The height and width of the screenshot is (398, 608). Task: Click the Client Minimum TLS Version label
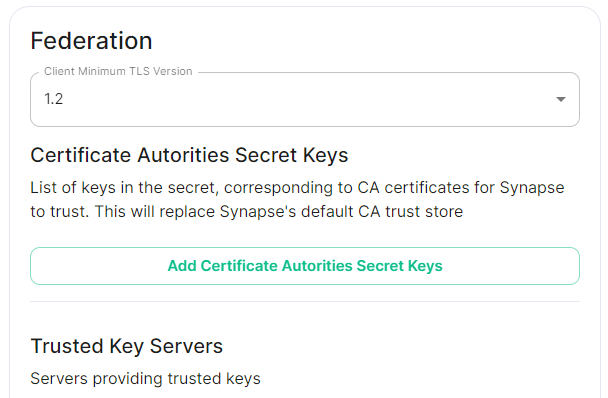pos(118,71)
